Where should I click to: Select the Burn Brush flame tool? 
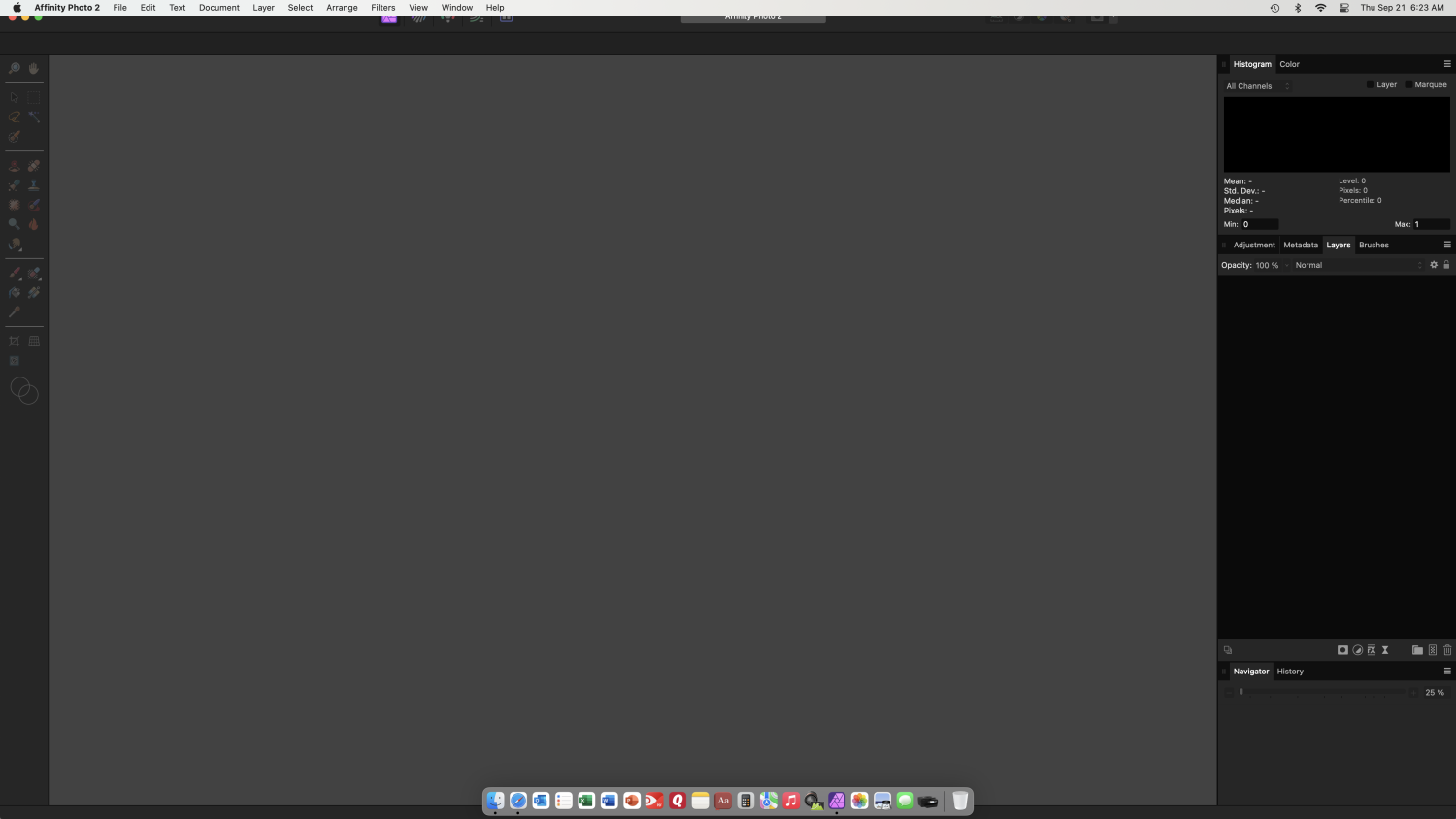33,223
